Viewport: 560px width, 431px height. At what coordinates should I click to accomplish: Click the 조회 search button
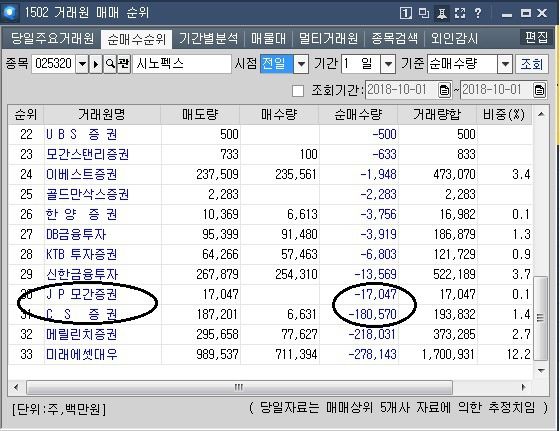click(532, 64)
